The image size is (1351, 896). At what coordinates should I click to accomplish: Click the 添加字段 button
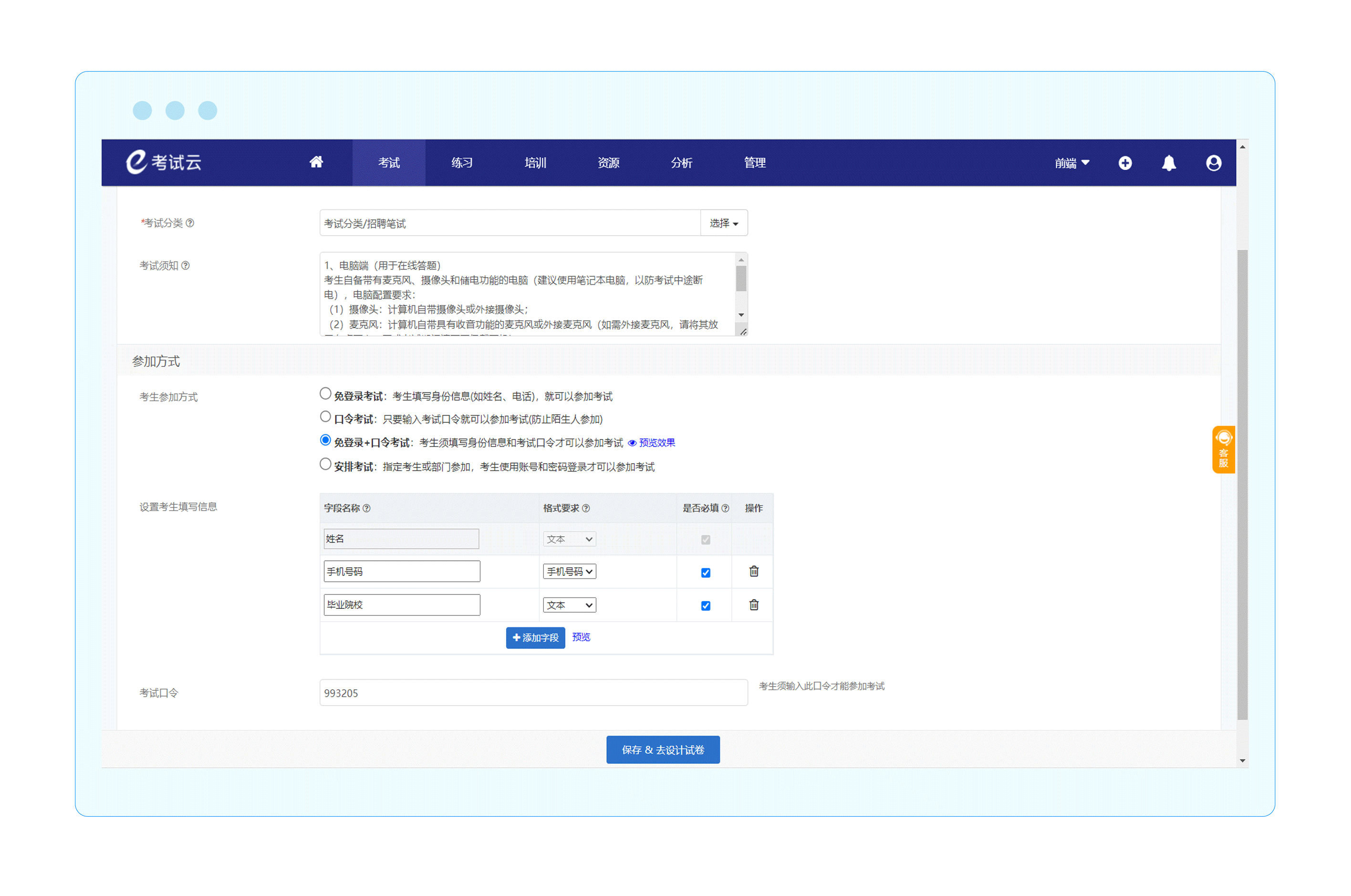[x=535, y=638]
